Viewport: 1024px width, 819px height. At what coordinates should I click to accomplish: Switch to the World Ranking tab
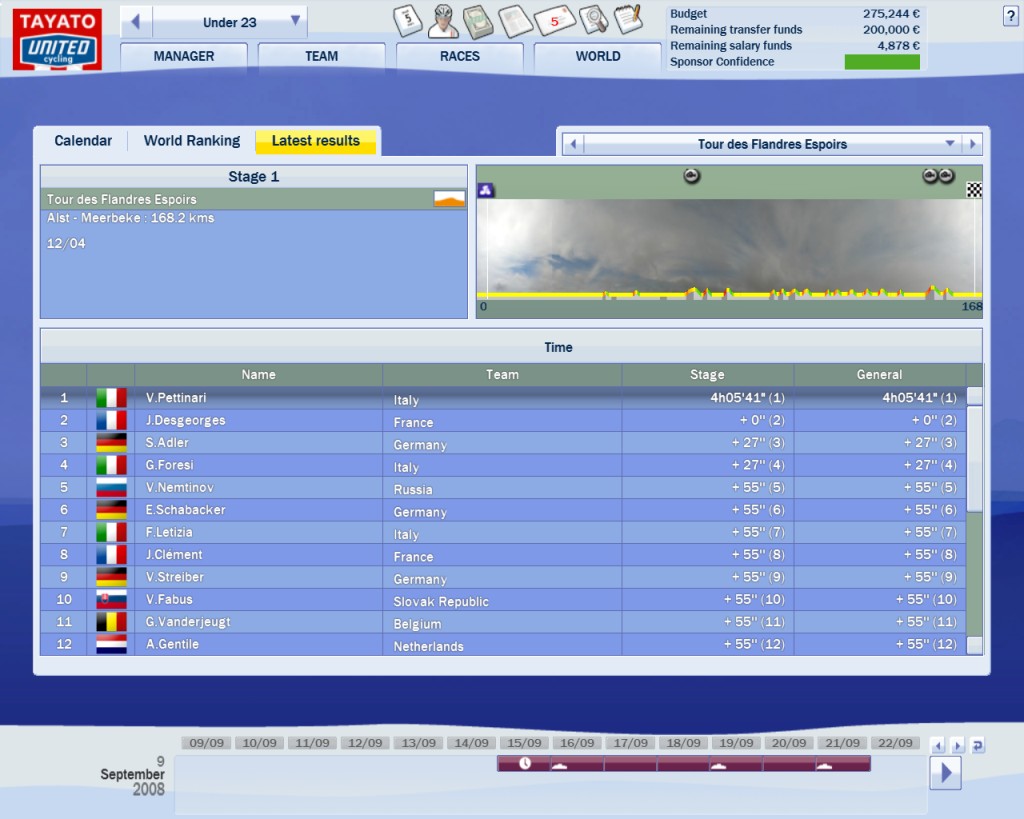tap(191, 141)
